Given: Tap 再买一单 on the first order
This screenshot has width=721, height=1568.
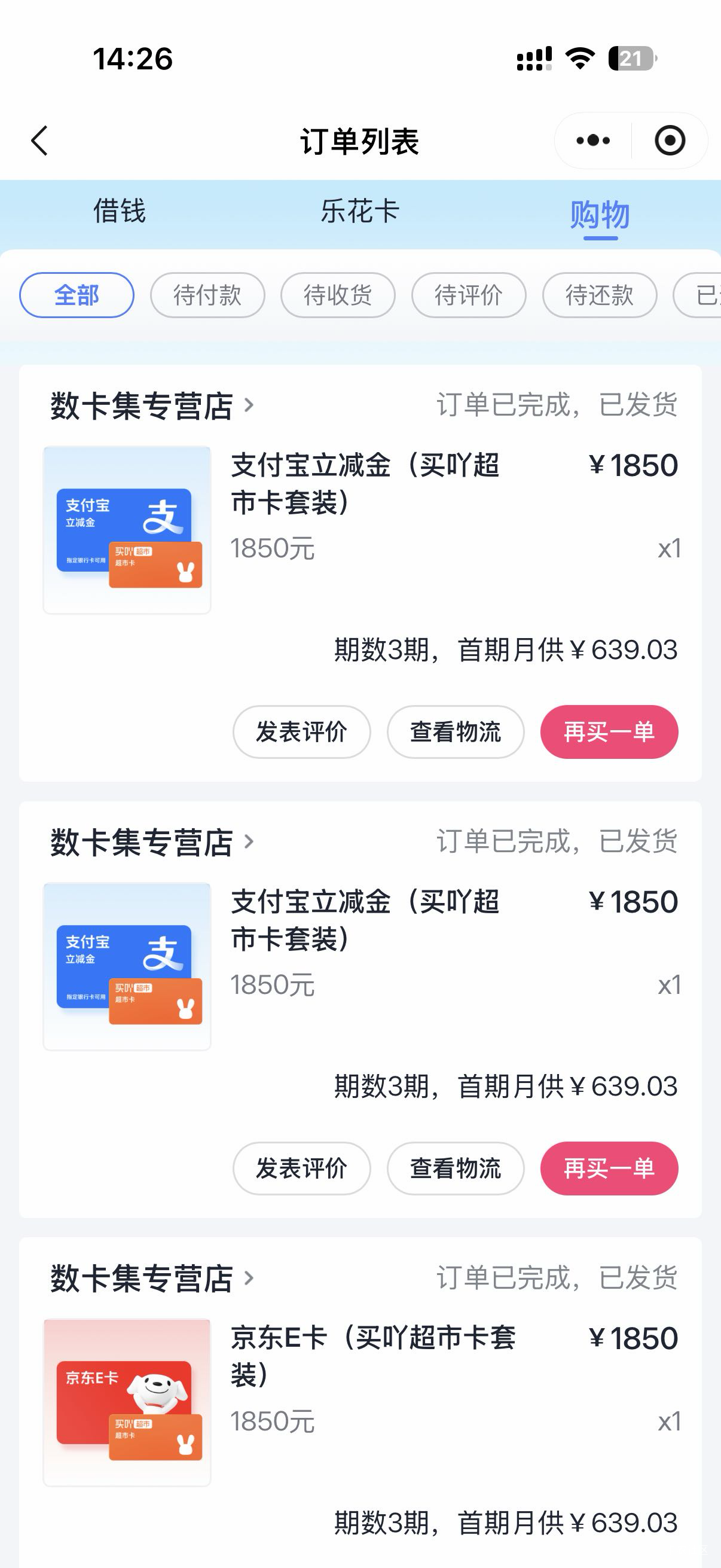Looking at the screenshot, I should [x=609, y=731].
